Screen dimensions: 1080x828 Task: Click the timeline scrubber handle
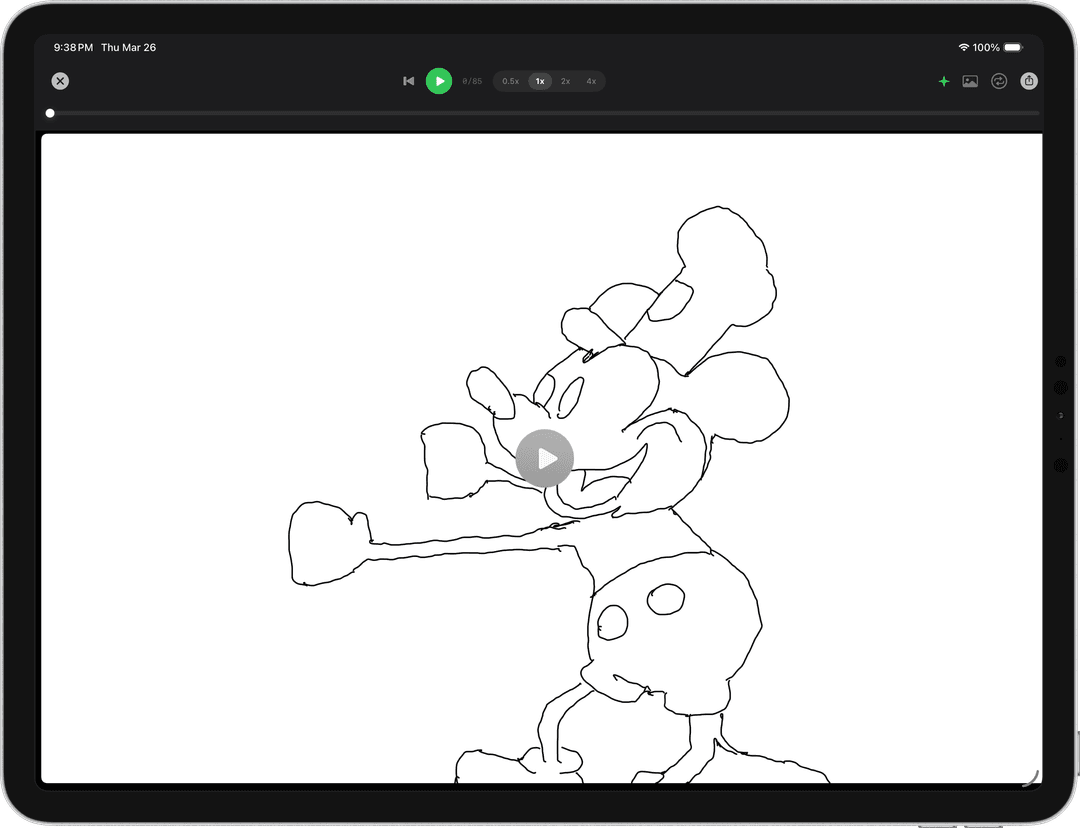point(50,113)
